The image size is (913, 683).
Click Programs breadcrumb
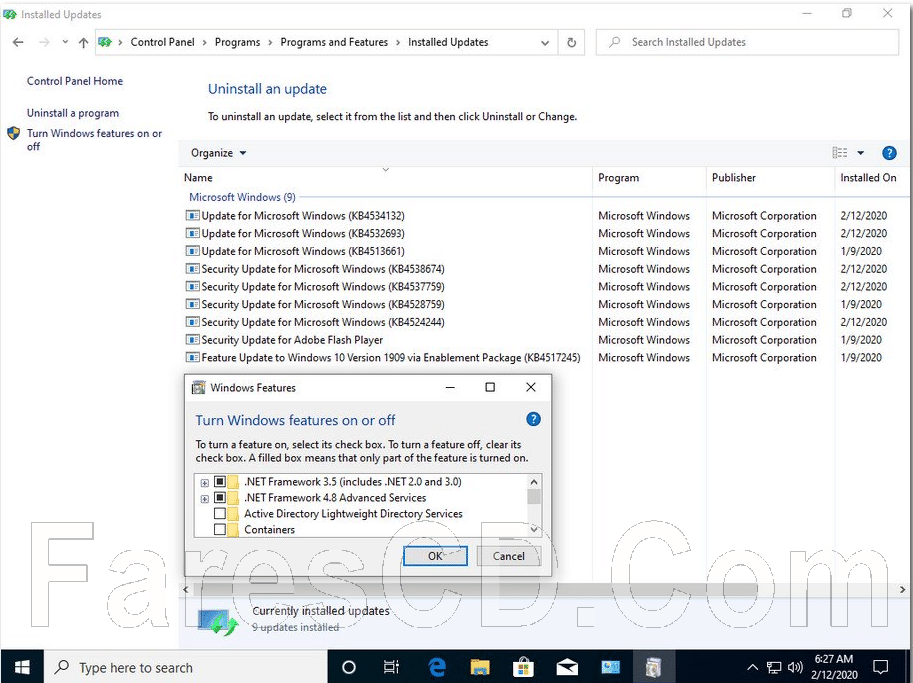click(x=238, y=42)
